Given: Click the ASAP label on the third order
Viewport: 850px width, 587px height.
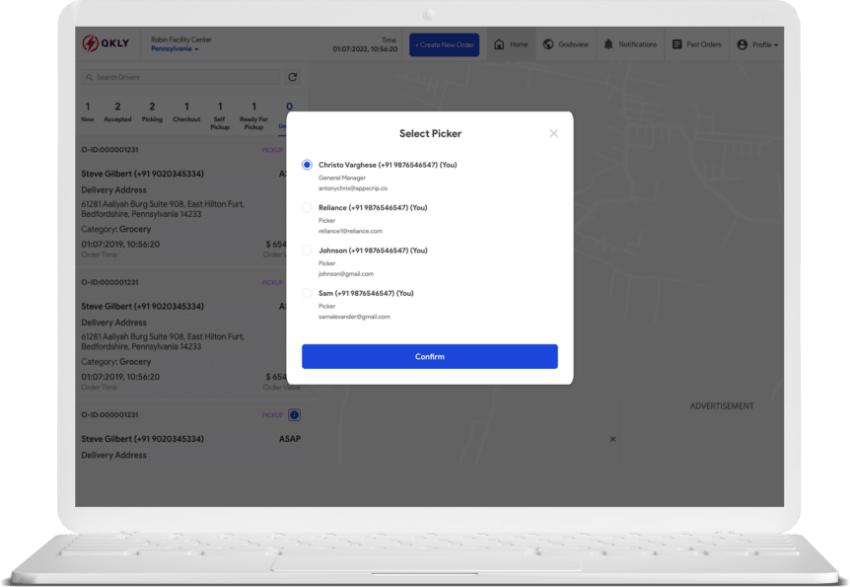Looking at the screenshot, I should click(x=289, y=439).
